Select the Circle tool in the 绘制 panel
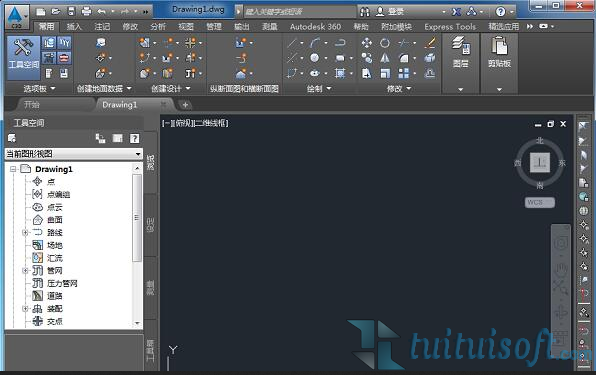 tap(314, 58)
